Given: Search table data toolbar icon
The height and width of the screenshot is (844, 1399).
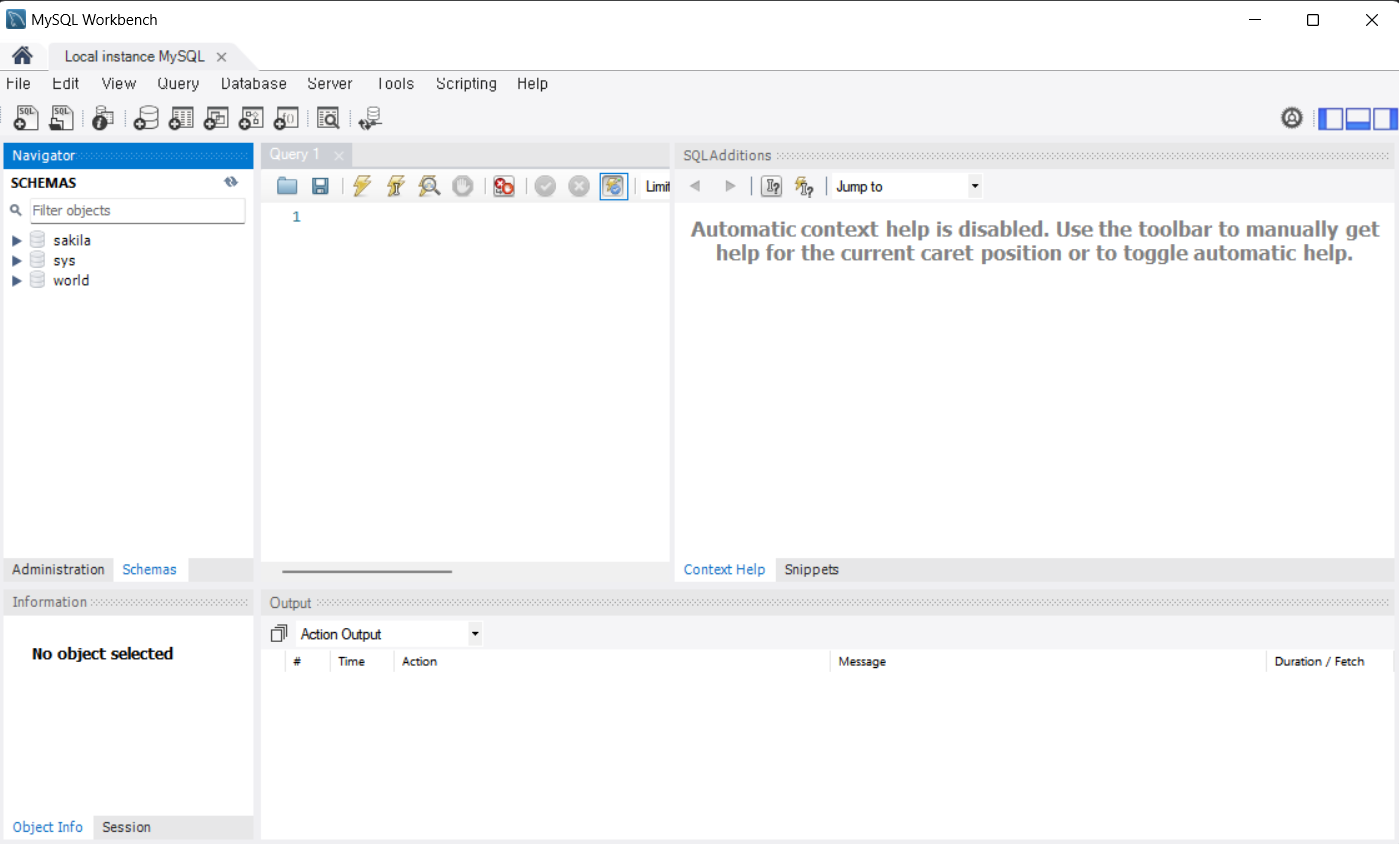Looking at the screenshot, I should pos(328,118).
